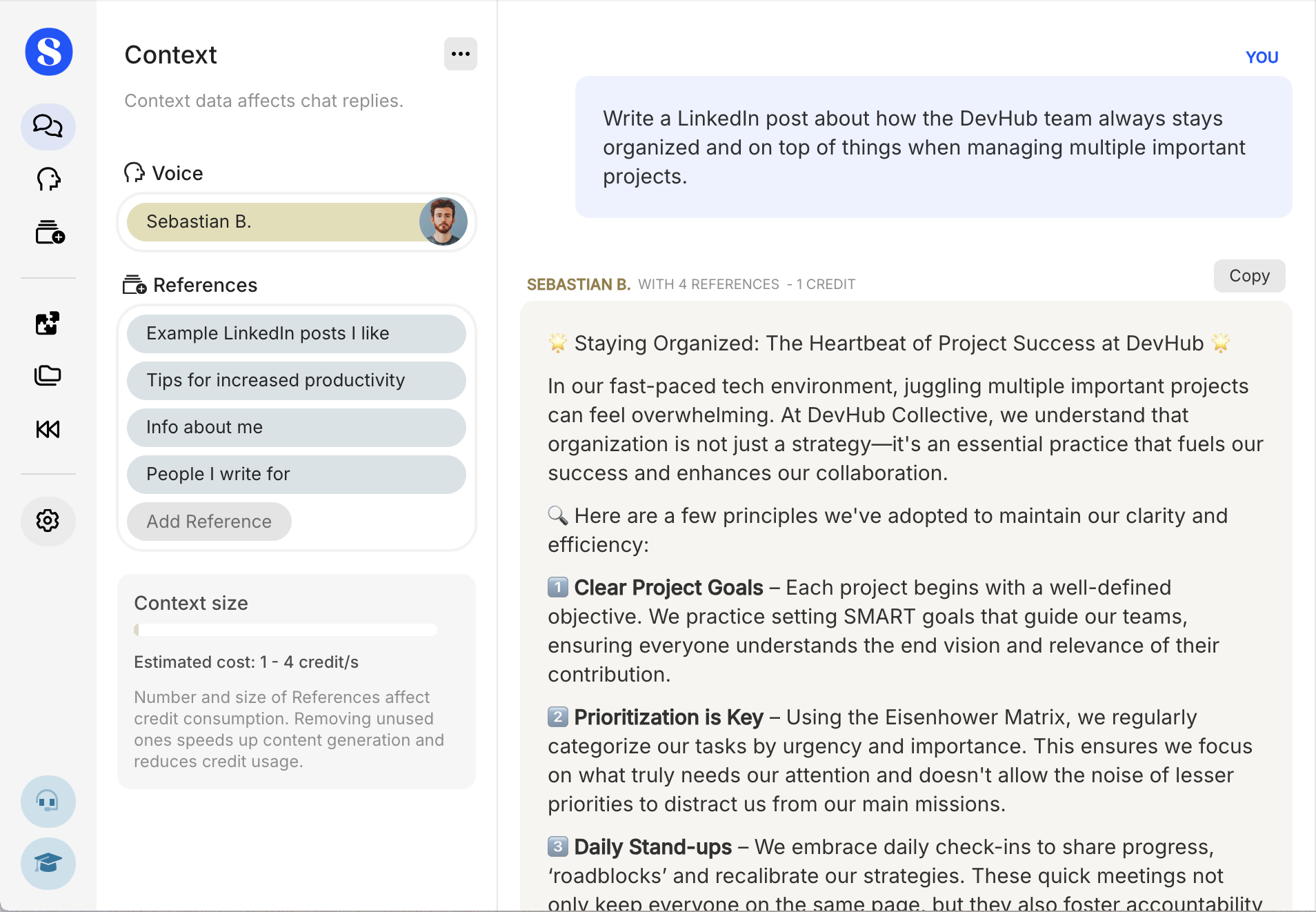Viewport: 1316px width, 912px height.
Task: Toggle 'Tips for increased productivity' reference
Action: pyautogui.click(x=296, y=381)
